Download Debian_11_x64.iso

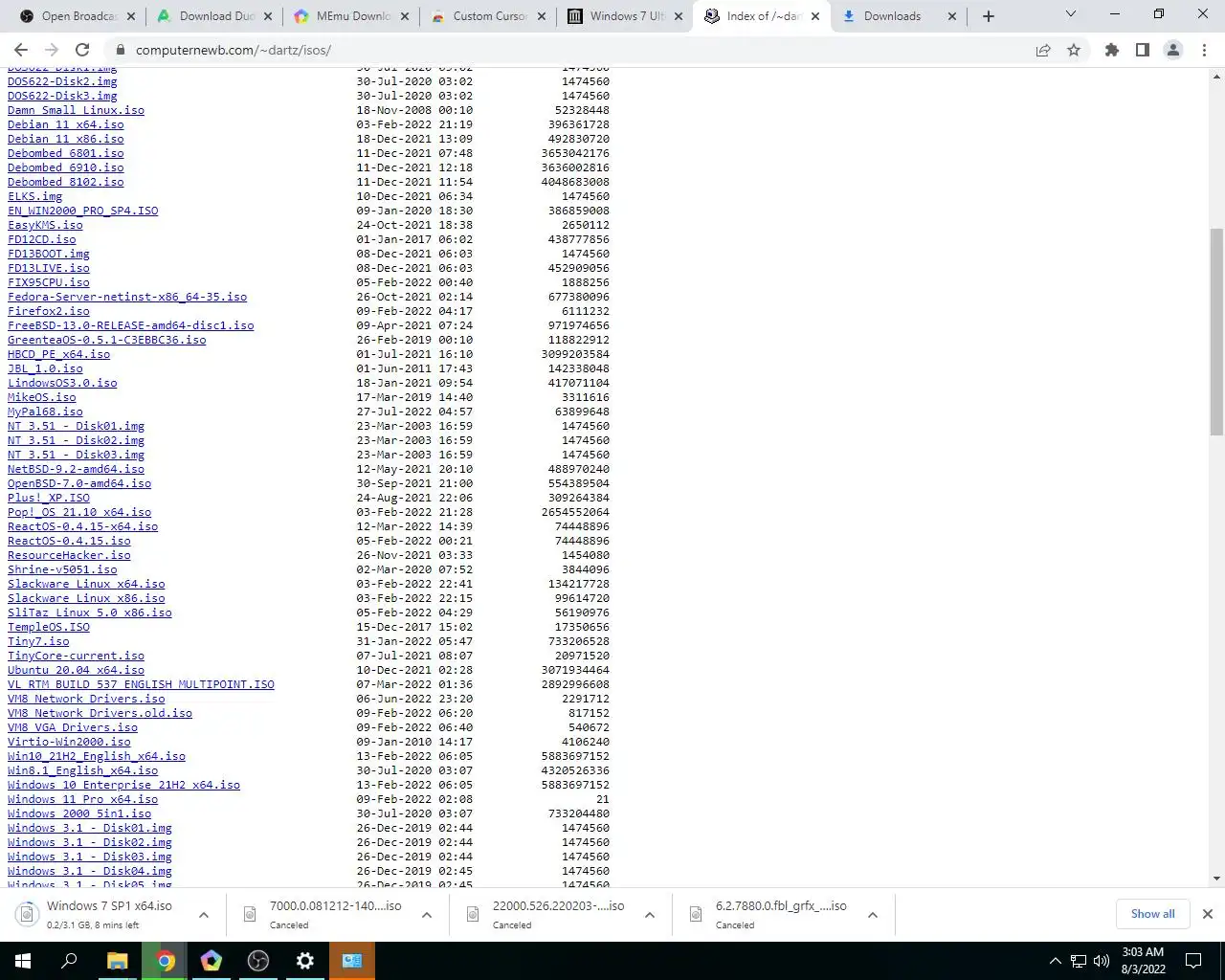65,124
